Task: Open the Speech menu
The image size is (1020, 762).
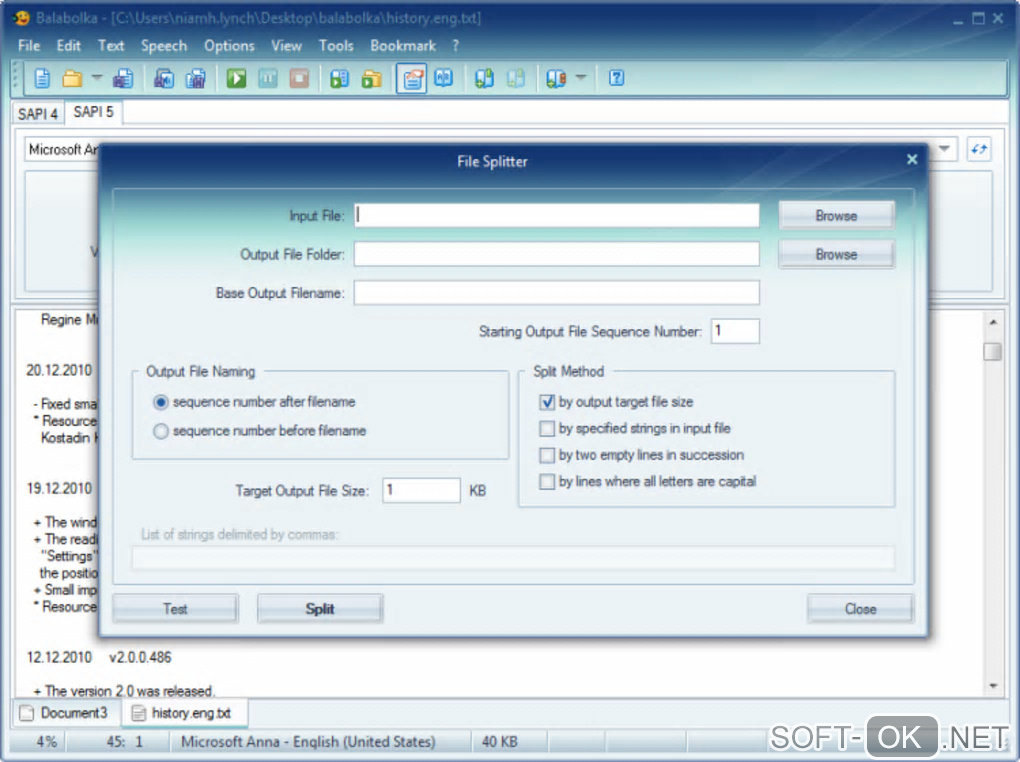Action: click(x=164, y=46)
